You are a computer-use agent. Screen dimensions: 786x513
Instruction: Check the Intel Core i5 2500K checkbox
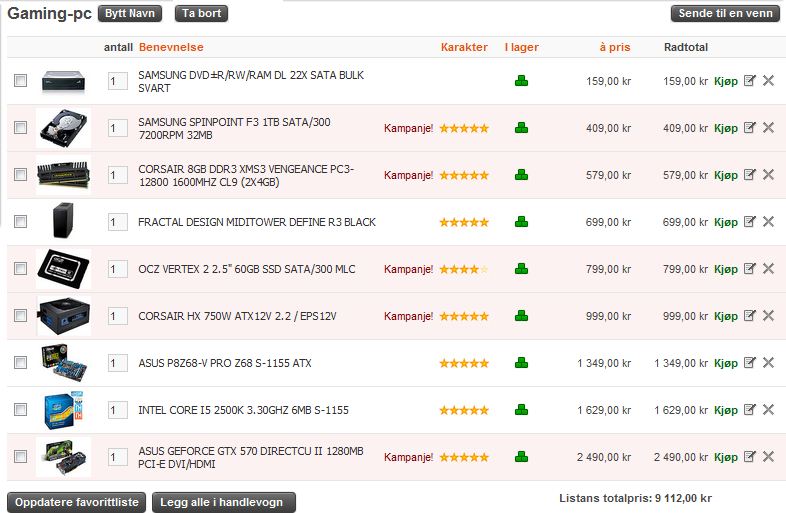tap(21, 409)
